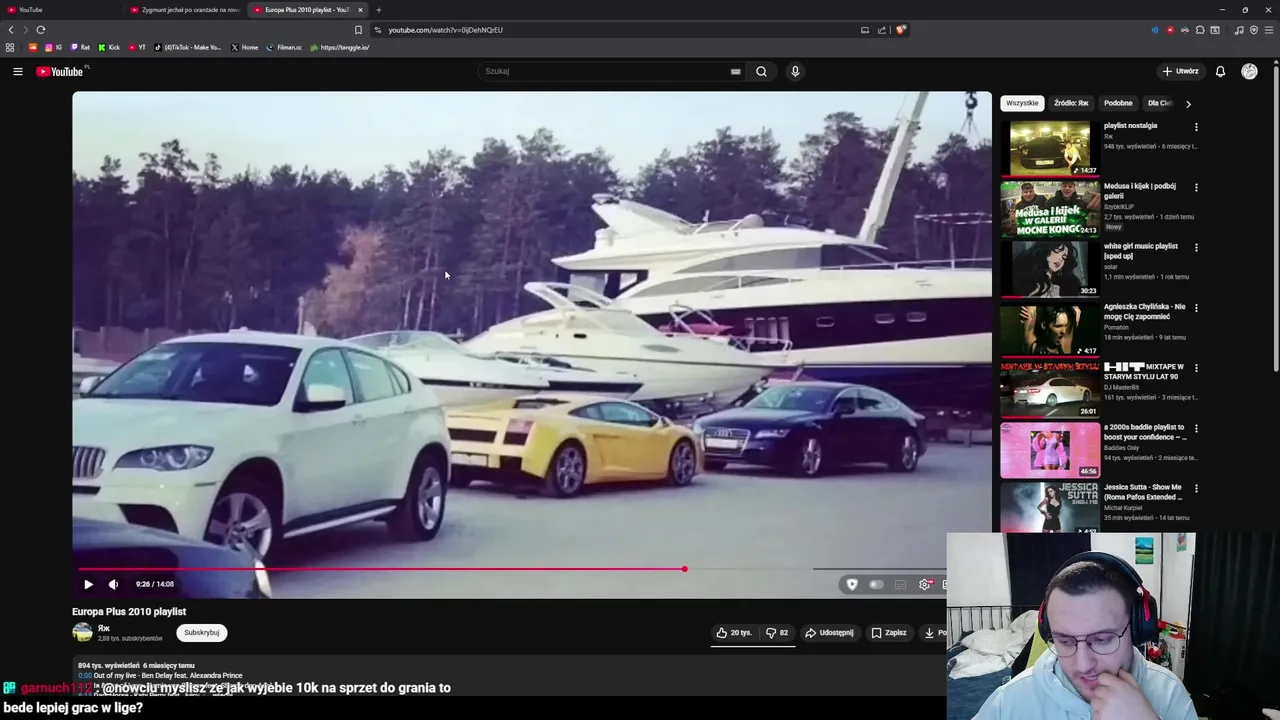Play the video
The width and height of the screenshot is (1280, 720).
(x=88, y=584)
